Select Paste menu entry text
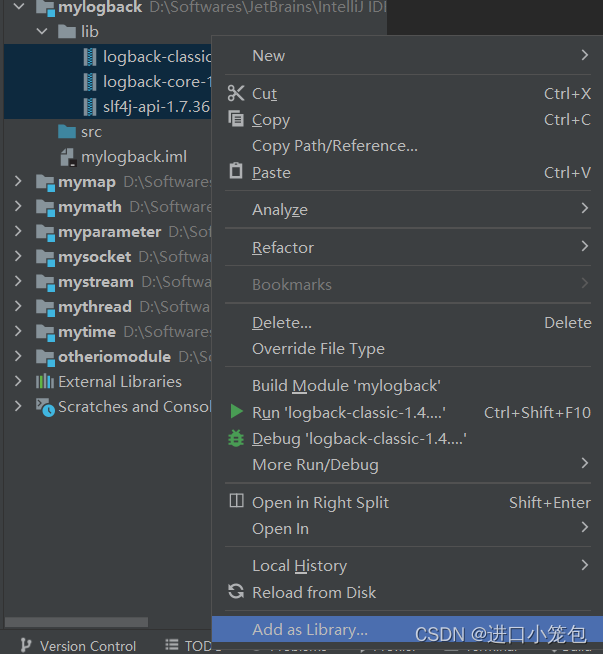Screen dimensions: 603x654 [271, 172]
